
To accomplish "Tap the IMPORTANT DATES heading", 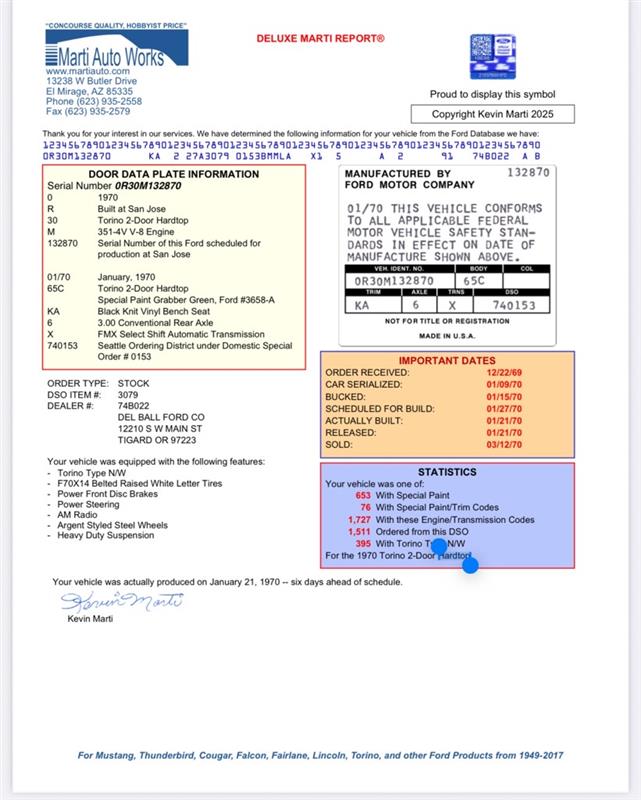I will 447,360.
